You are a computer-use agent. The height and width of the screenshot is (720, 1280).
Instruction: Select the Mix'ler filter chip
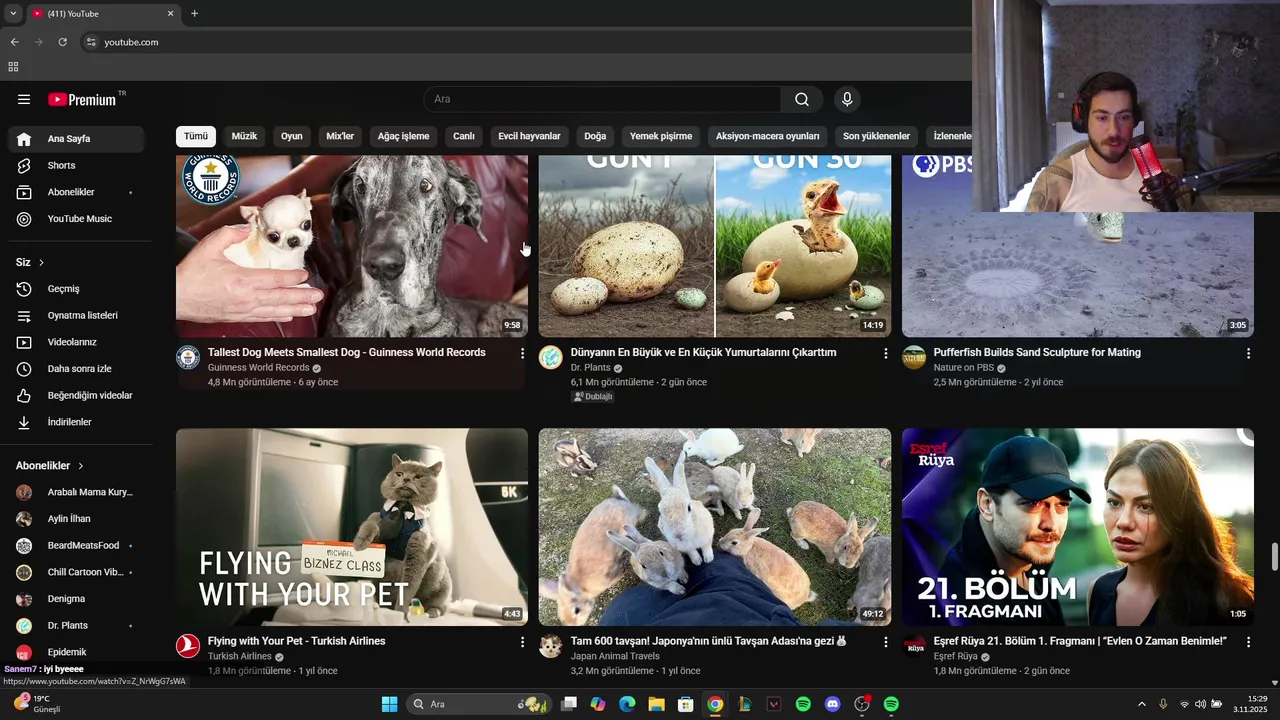340,136
